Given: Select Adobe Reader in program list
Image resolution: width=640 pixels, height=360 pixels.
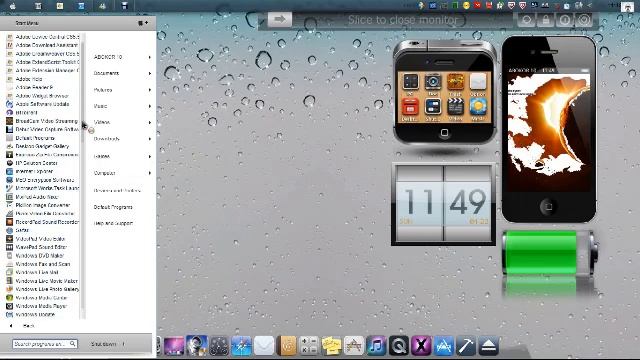Looking at the screenshot, I should [x=34, y=87].
